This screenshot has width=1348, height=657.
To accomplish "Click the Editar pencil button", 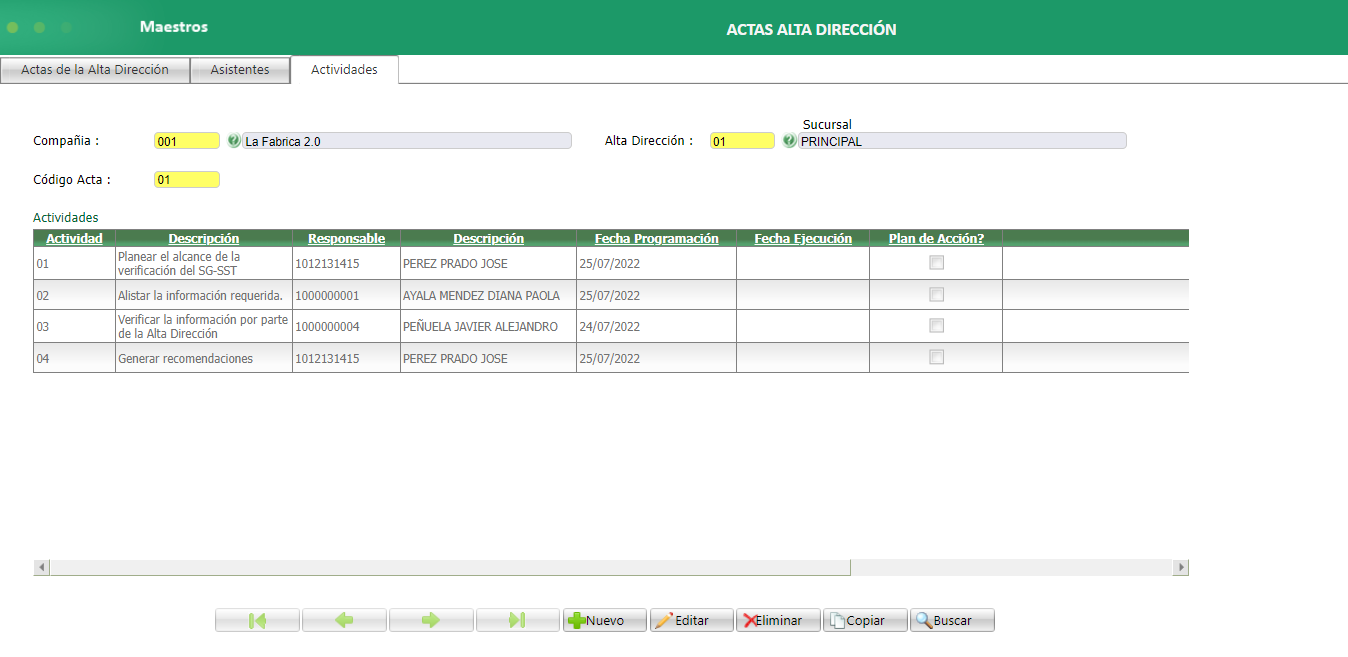I will point(692,620).
